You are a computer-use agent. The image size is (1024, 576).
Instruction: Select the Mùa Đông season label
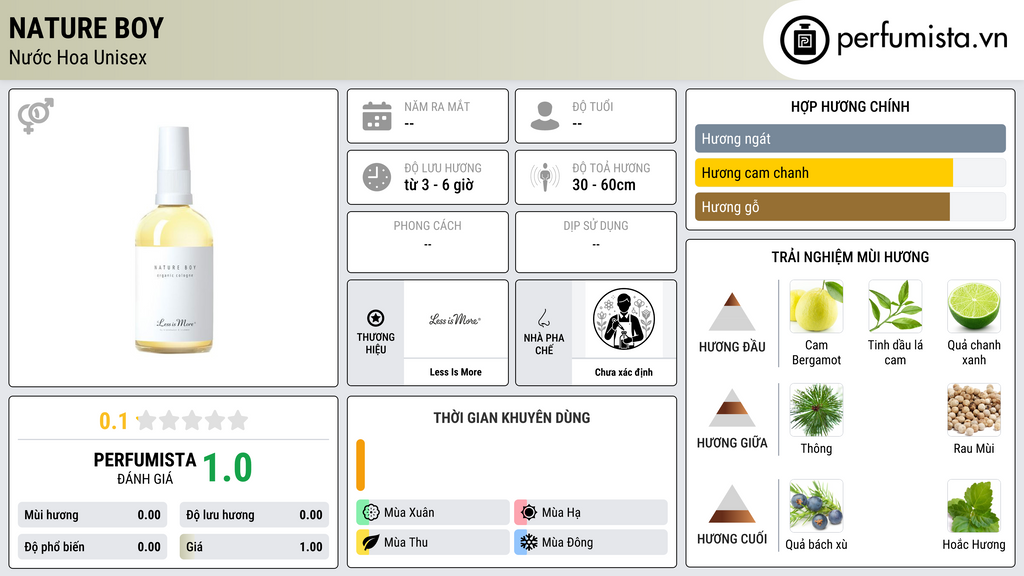(568, 542)
